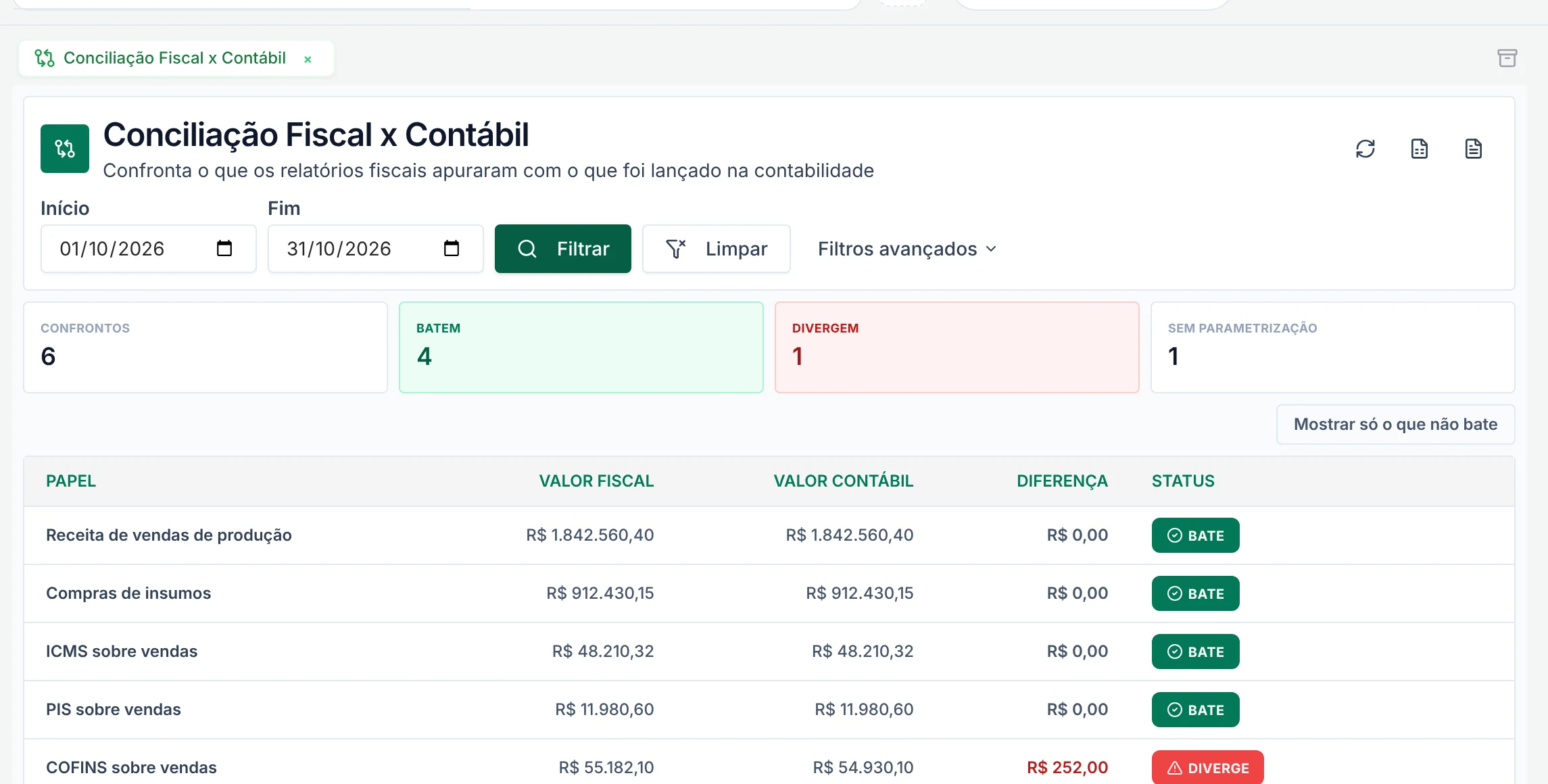Click the green reconciliation icon beside title
Screen dimensions: 1548x784
point(65,149)
